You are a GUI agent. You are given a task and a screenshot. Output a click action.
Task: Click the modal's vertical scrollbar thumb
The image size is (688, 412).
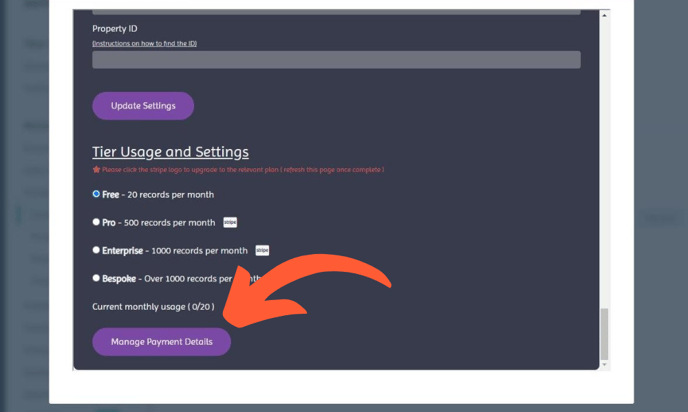tap(603, 334)
